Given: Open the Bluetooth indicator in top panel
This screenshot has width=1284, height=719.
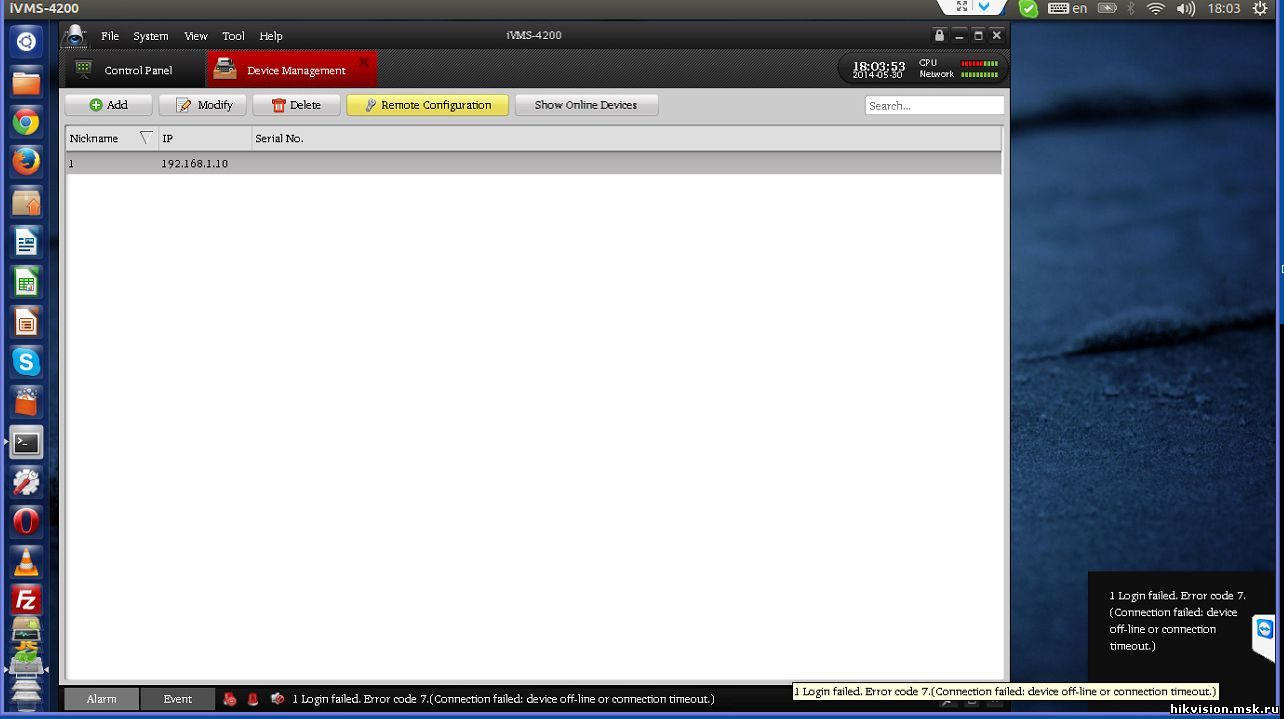Looking at the screenshot, I should (1131, 8).
